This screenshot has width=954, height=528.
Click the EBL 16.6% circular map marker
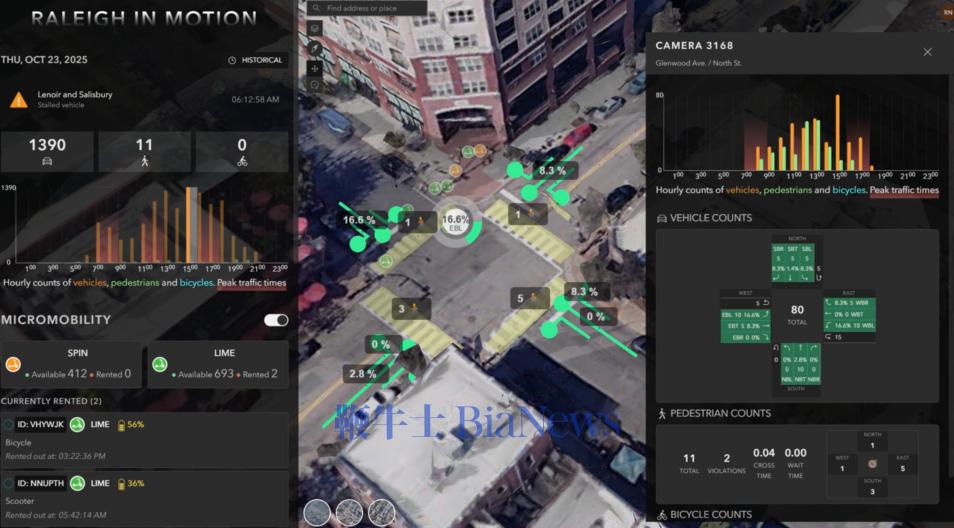[456, 221]
